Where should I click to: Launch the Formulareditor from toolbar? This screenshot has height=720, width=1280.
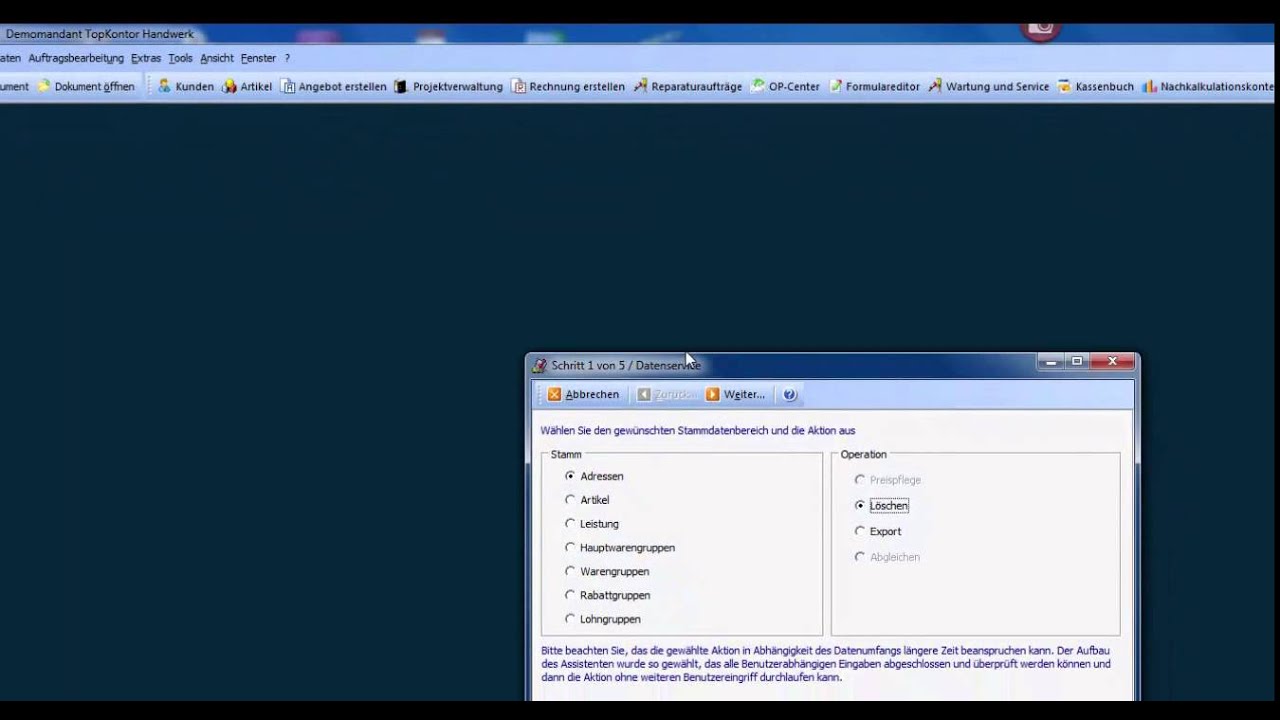pyautogui.click(x=875, y=87)
